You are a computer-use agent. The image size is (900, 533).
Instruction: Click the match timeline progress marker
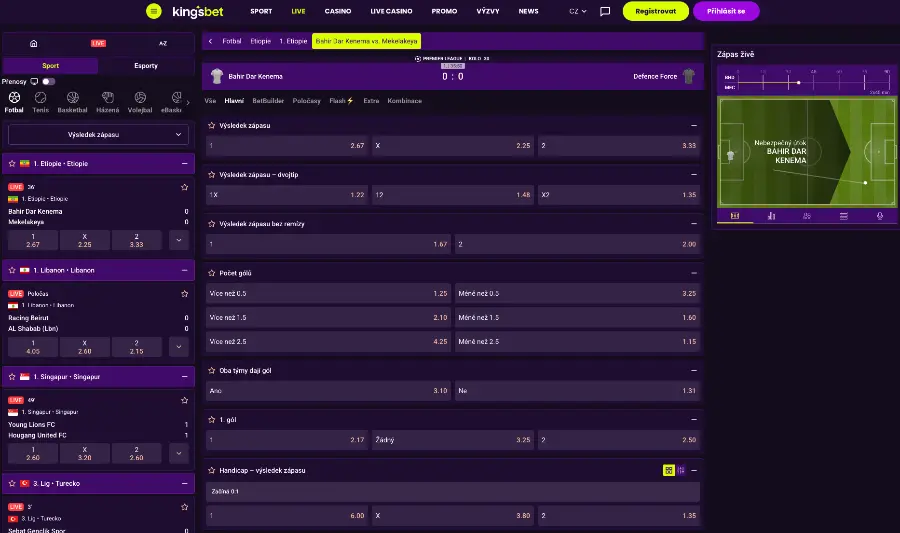point(798,83)
